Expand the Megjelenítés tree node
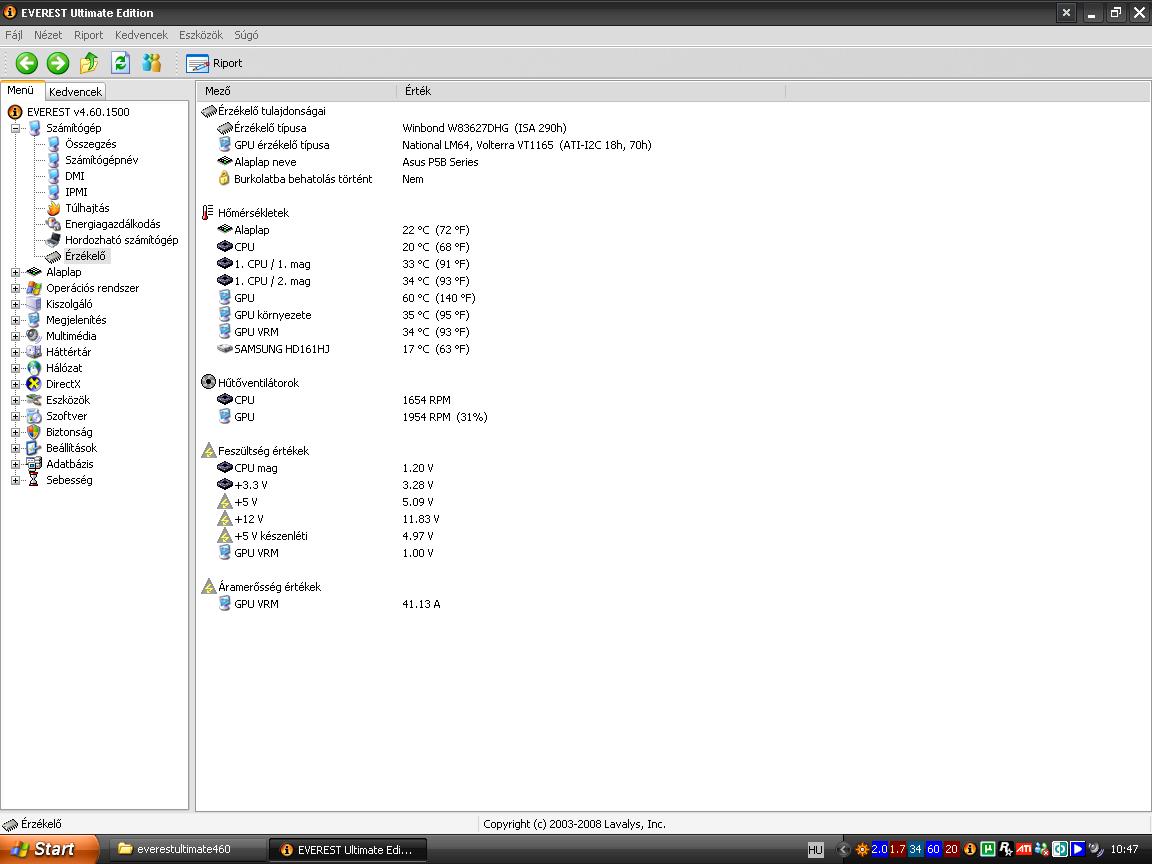The height and width of the screenshot is (864, 1152). [x=15, y=320]
